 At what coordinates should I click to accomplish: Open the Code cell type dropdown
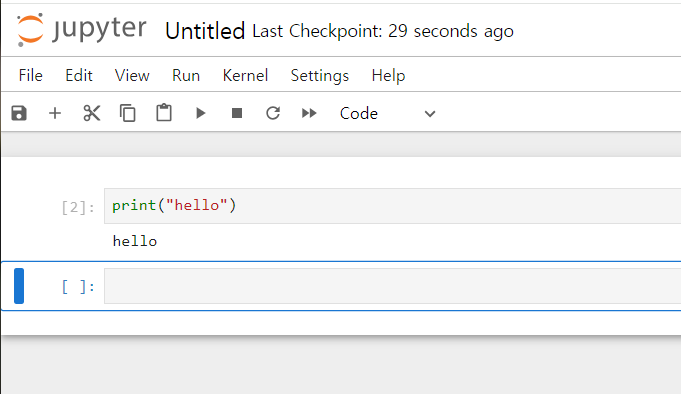click(387, 113)
